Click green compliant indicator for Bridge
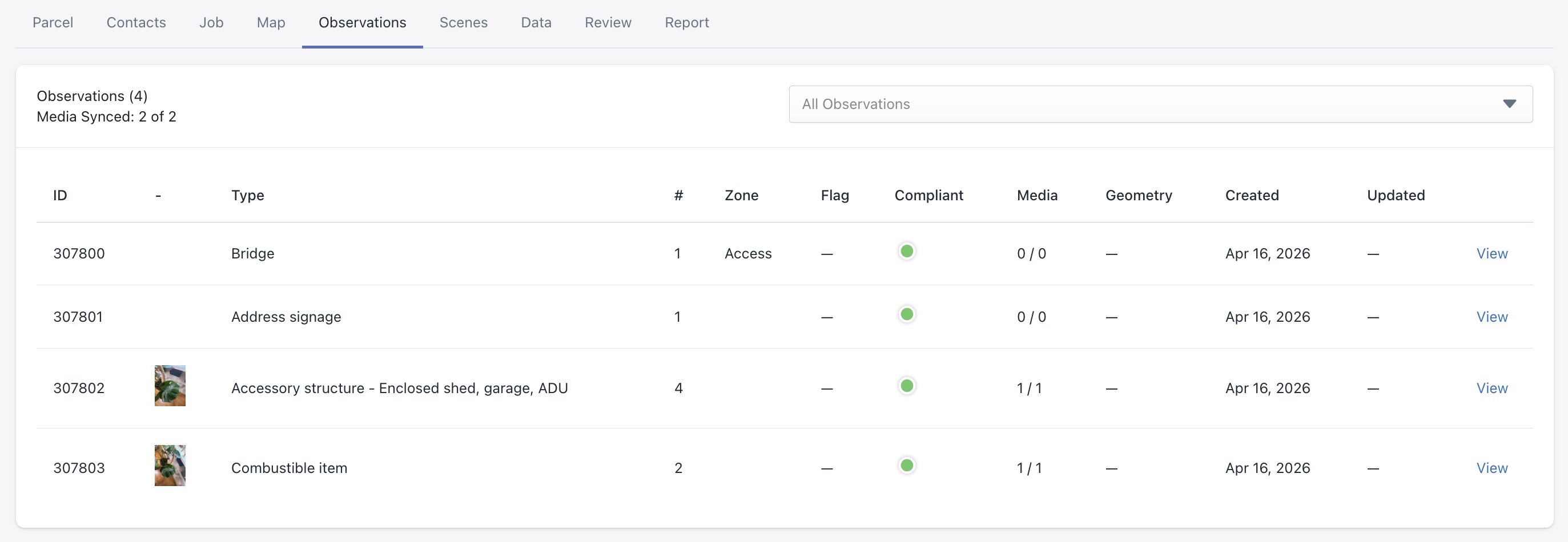 point(906,251)
